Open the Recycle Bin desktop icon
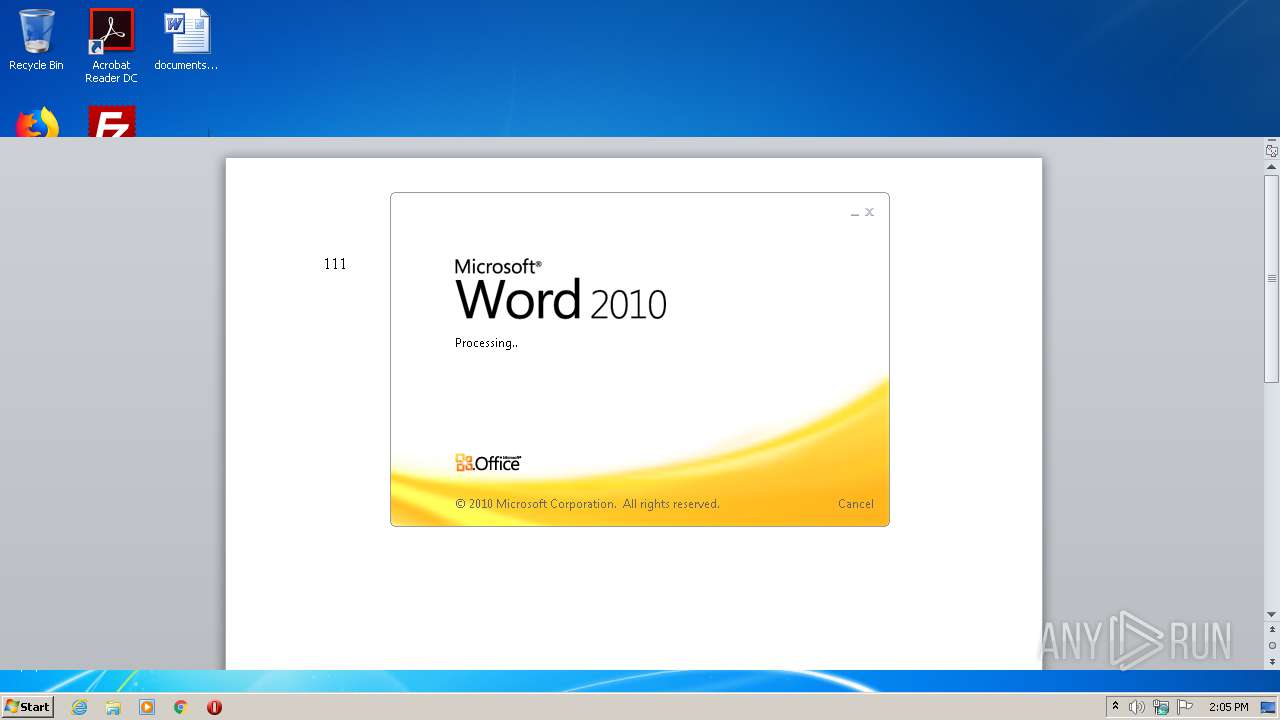1280x720 pixels. pos(36,40)
